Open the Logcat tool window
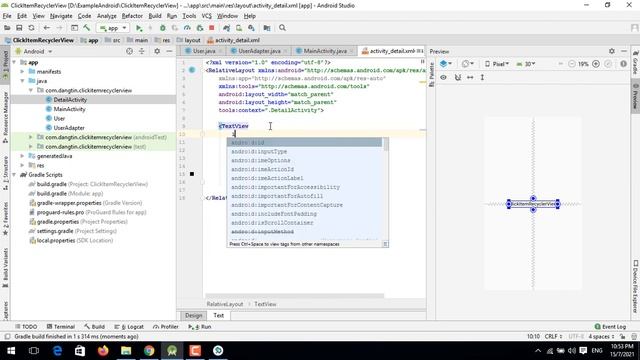The height and width of the screenshot is (360, 640). click(x=129, y=327)
